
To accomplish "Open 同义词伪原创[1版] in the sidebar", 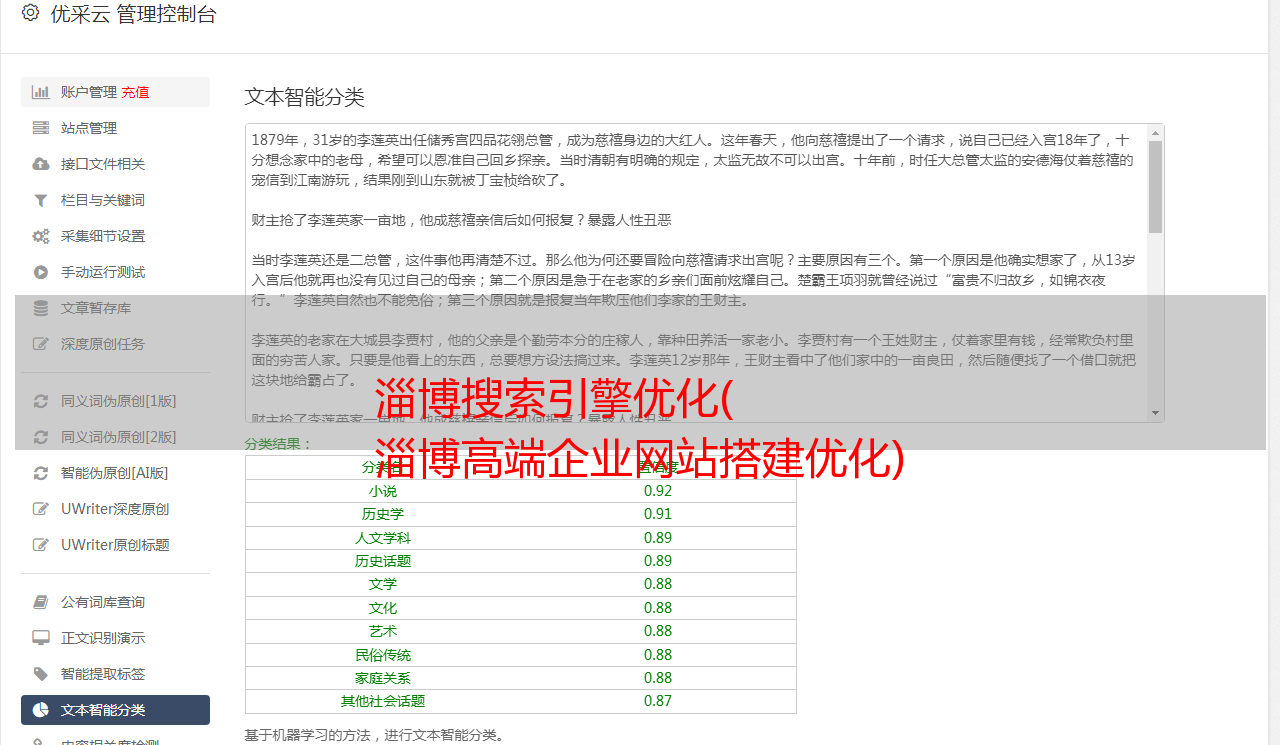I will coord(118,401).
